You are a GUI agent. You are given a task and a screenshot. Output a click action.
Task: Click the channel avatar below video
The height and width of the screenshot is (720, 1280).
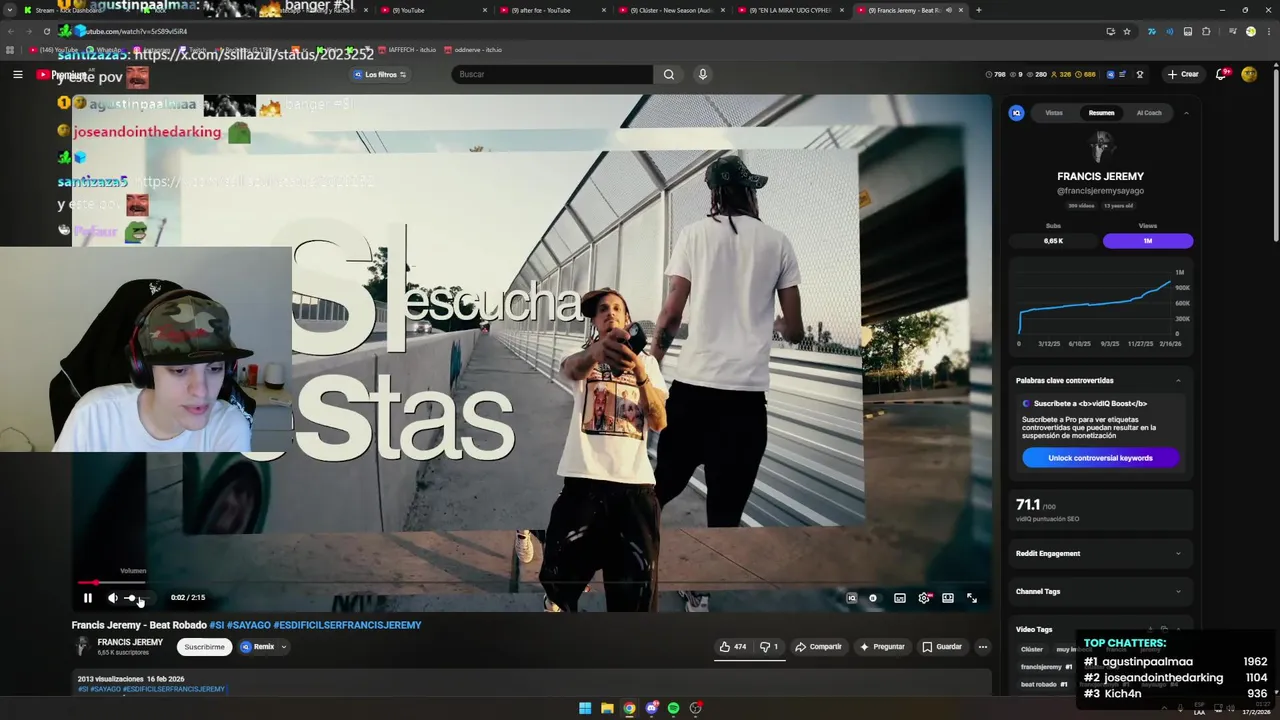pyautogui.click(x=82, y=647)
